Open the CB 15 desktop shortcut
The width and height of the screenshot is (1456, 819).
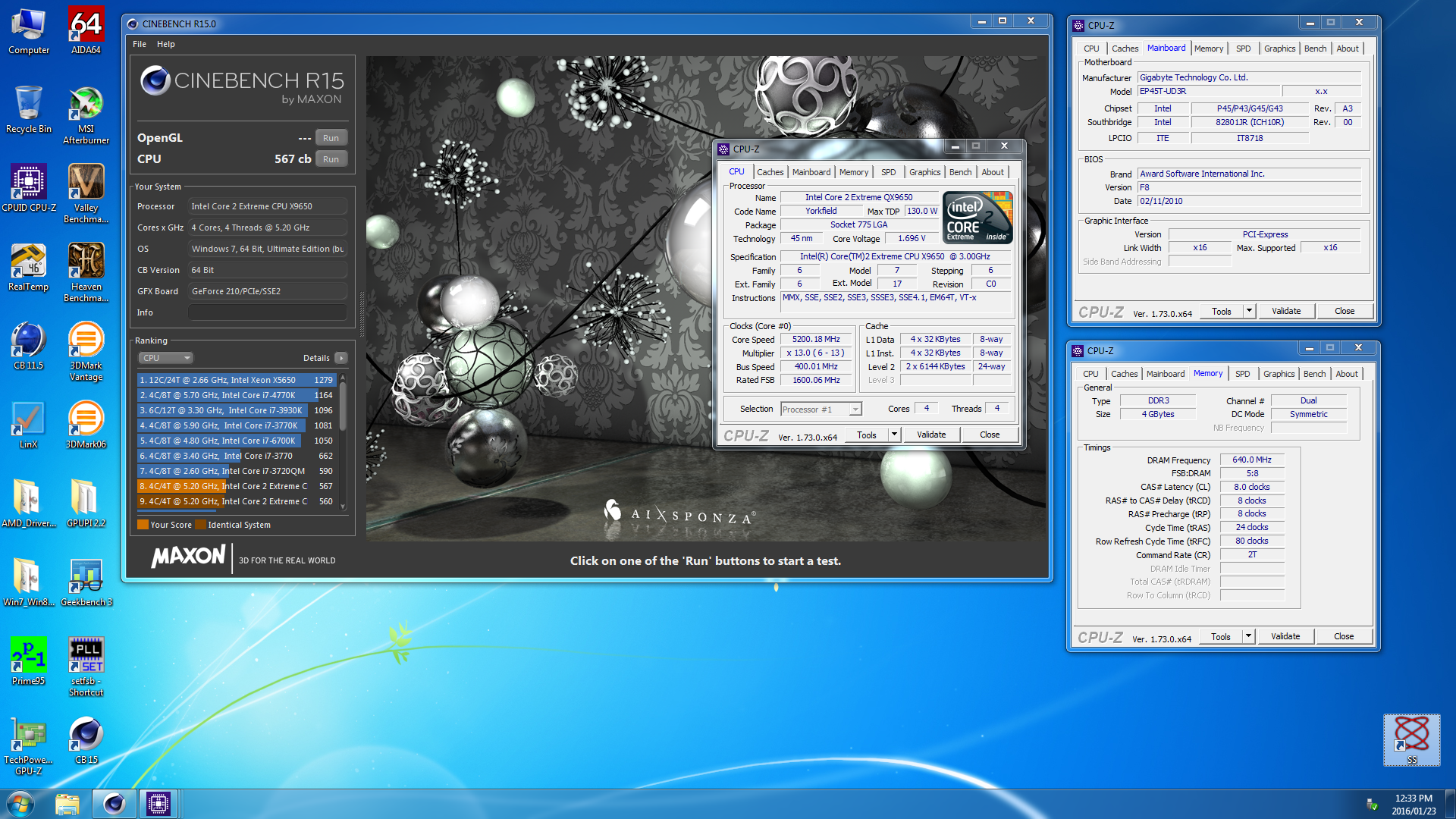86,741
